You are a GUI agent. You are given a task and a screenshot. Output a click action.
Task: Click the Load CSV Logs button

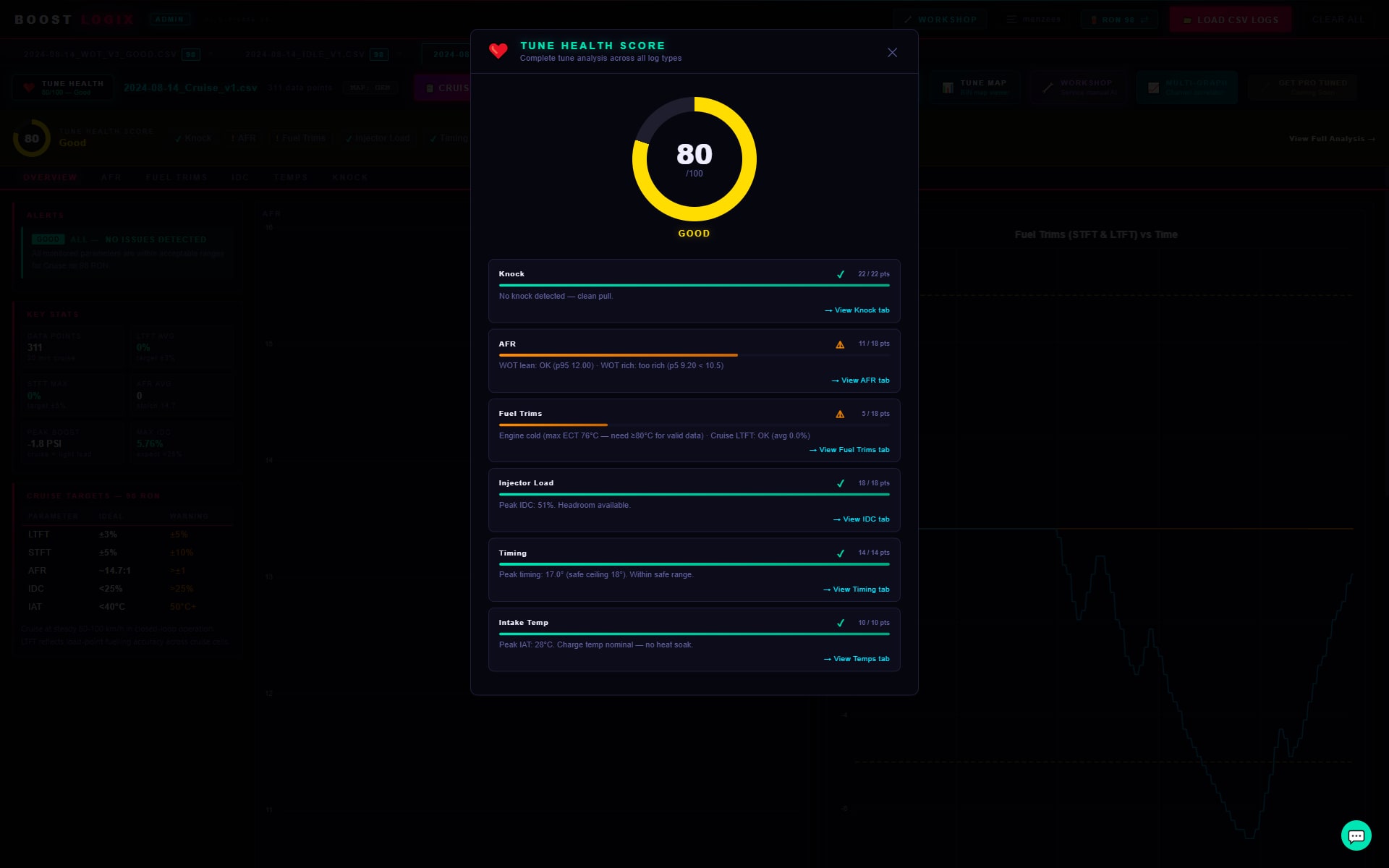1231,20
